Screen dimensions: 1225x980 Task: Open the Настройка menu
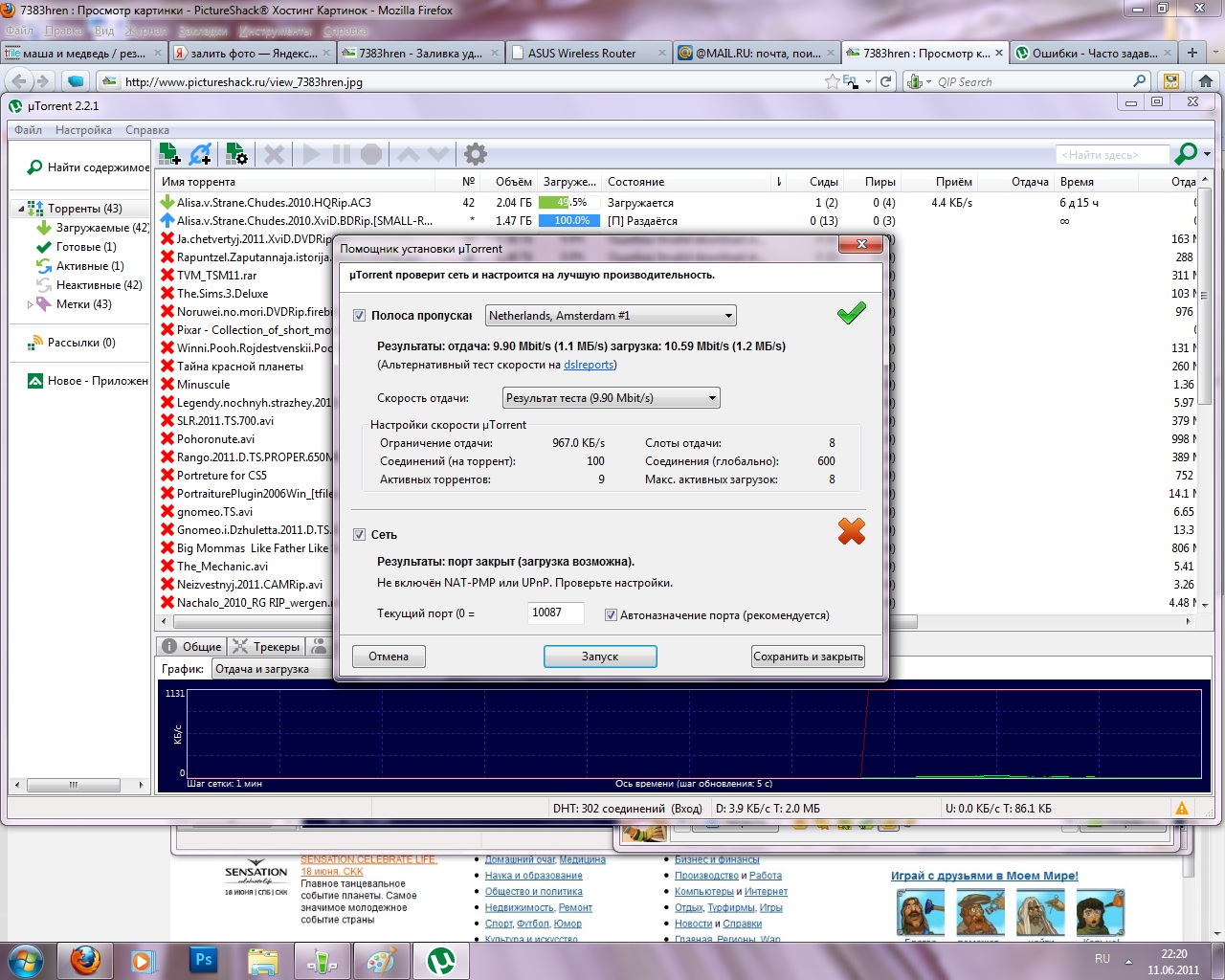tap(83, 130)
